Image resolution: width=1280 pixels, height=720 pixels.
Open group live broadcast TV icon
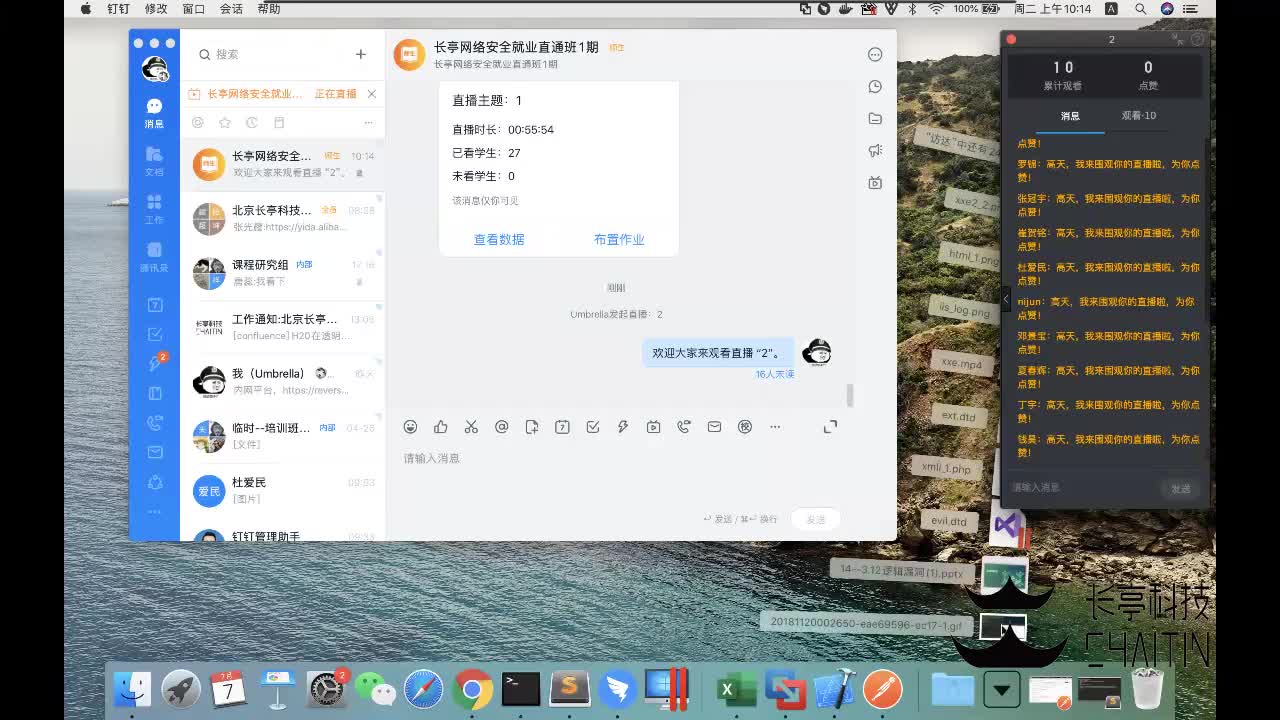(x=875, y=183)
